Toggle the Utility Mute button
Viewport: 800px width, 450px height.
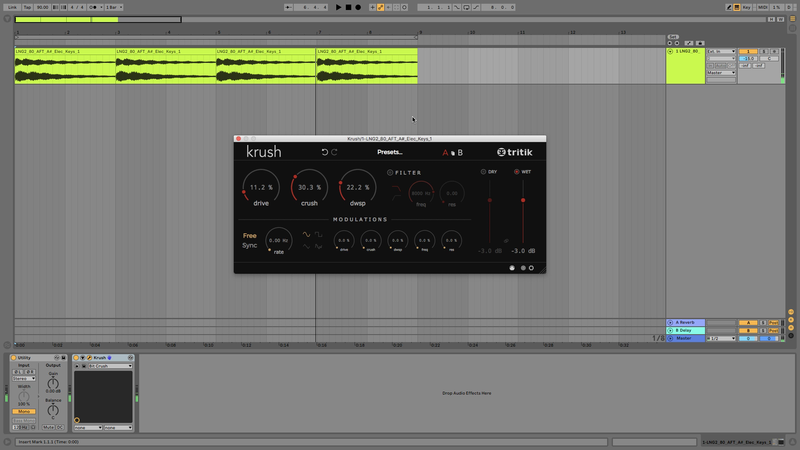point(48,427)
